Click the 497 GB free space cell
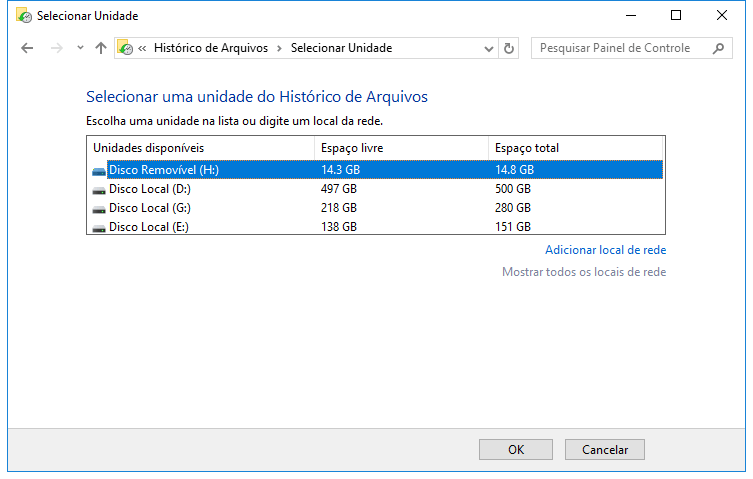Viewport: 753px width, 479px height. (x=339, y=189)
